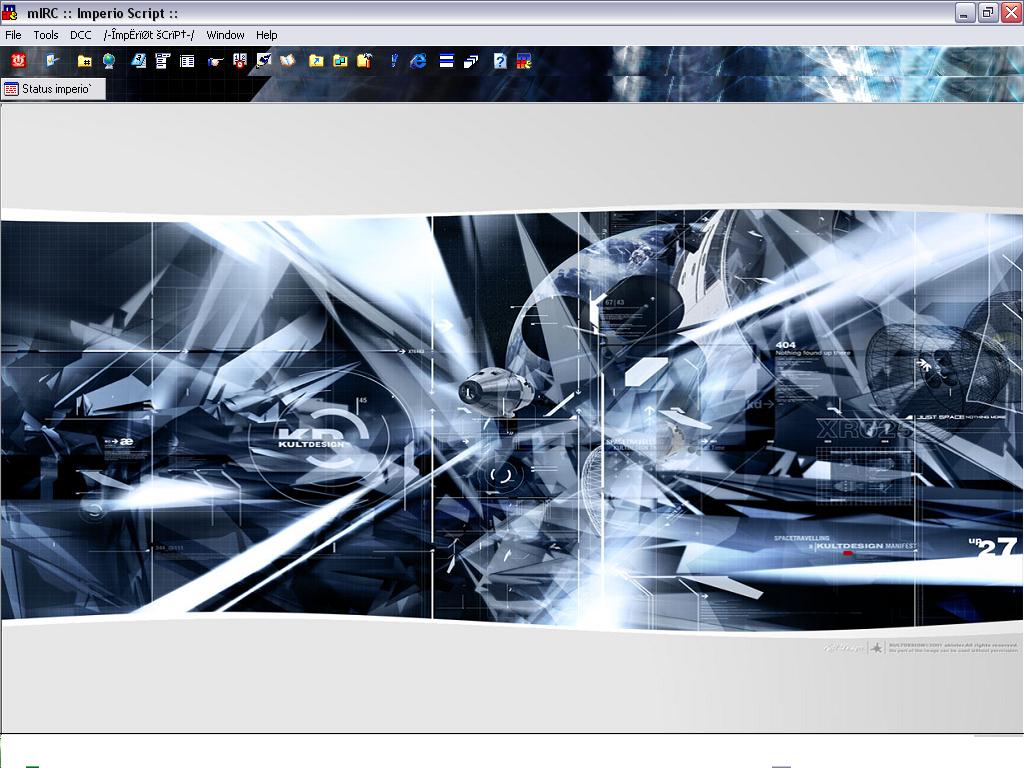
Task: Open mIRC Options from the toolbar
Action: 52,61
